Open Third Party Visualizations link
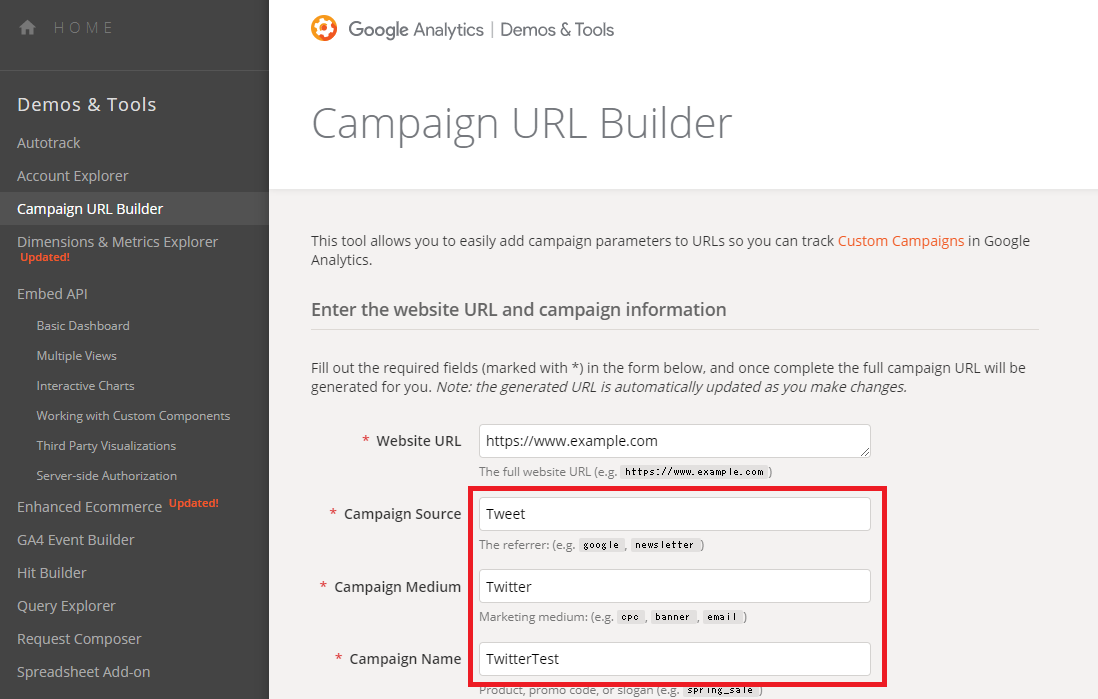Screen dimensions: 1098x699 click(x=106, y=446)
